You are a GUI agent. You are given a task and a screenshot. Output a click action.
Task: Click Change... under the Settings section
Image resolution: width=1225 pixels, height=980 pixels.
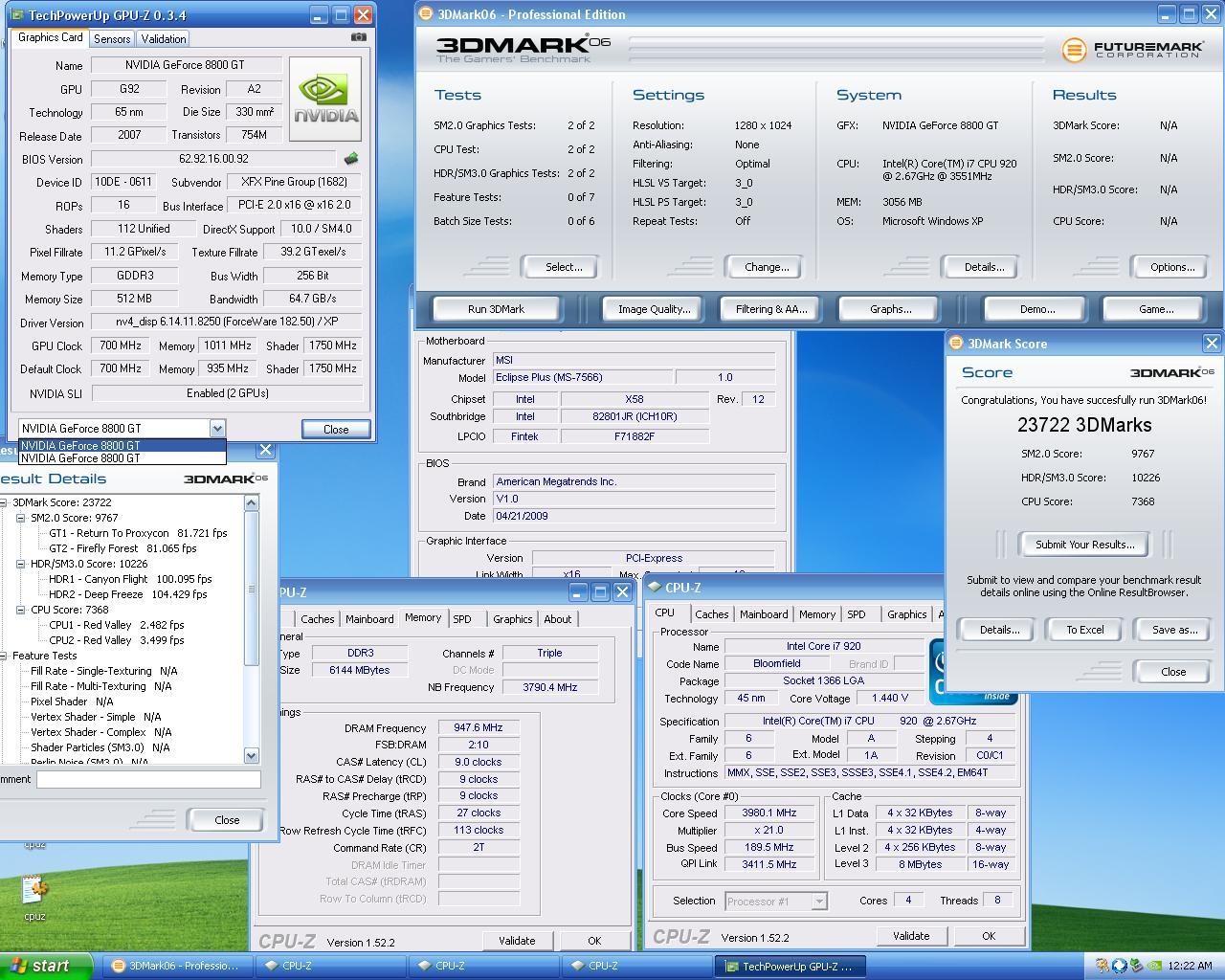(767, 267)
